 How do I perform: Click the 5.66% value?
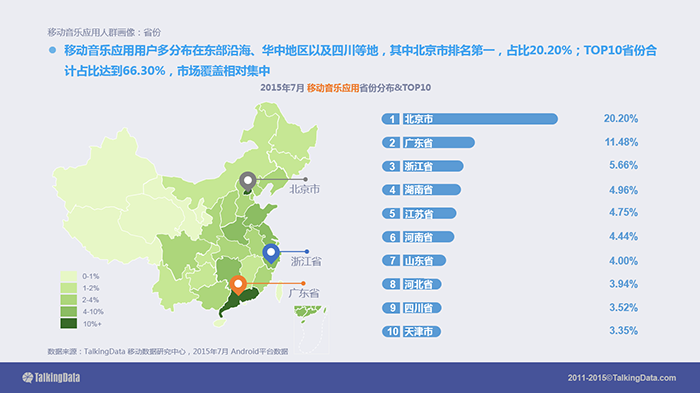coord(623,165)
